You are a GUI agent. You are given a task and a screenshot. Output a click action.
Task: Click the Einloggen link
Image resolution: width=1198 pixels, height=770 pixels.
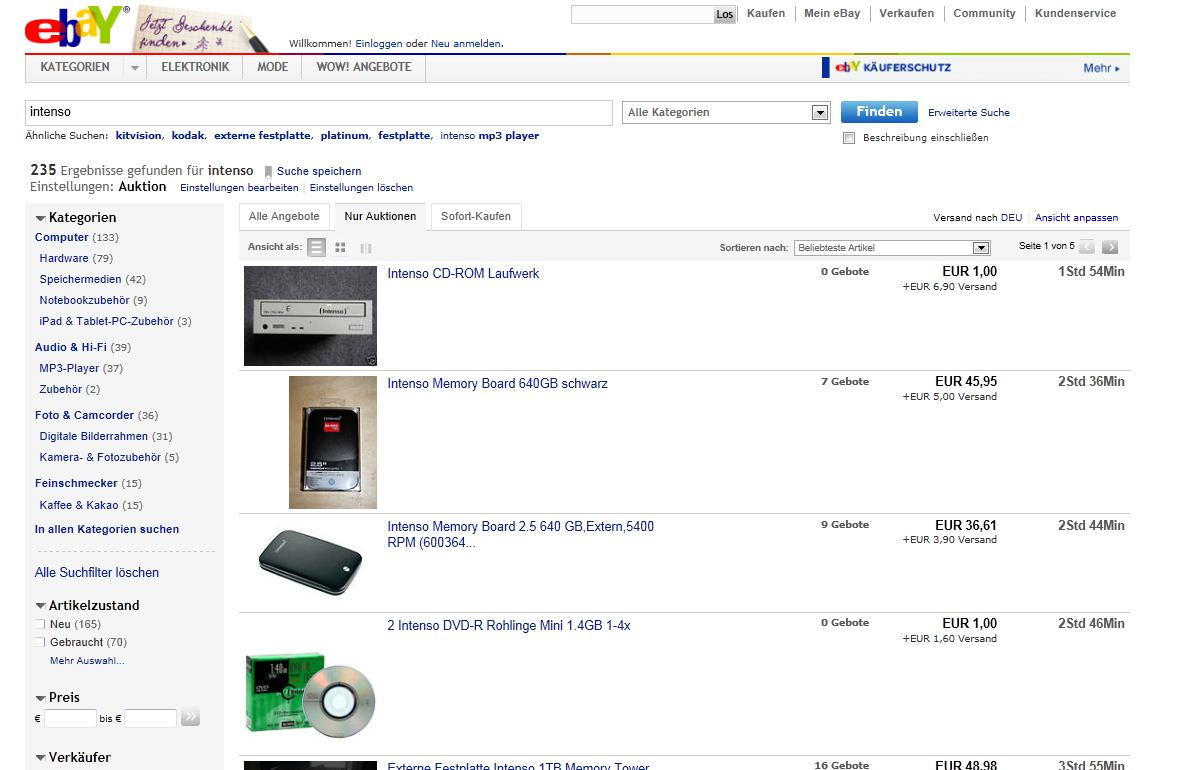[x=378, y=44]
